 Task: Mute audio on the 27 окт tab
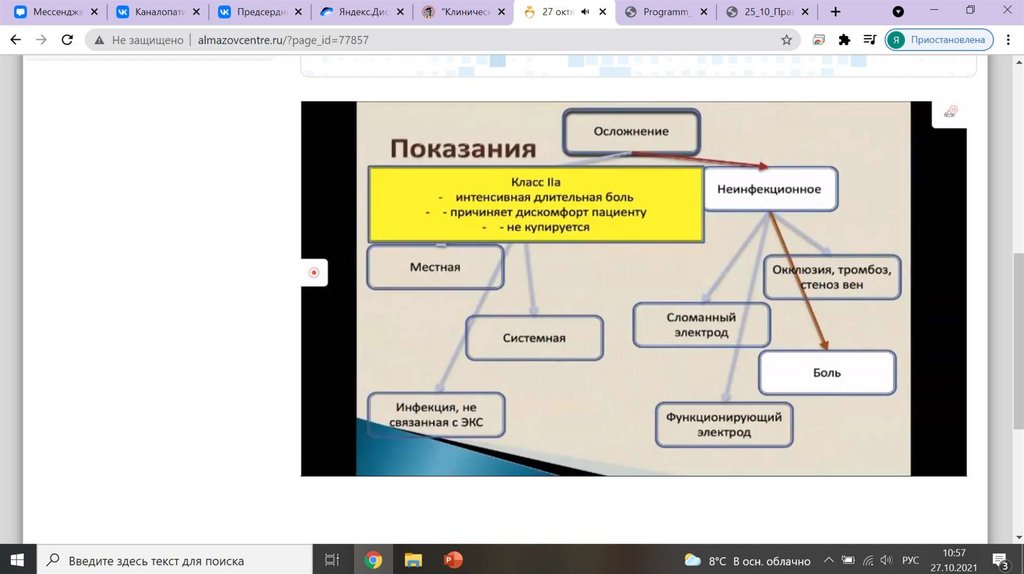585,12
